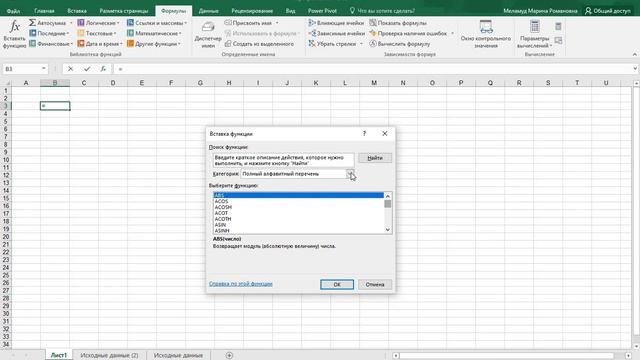Click Calculate Sheet icon

pos(558,40)
